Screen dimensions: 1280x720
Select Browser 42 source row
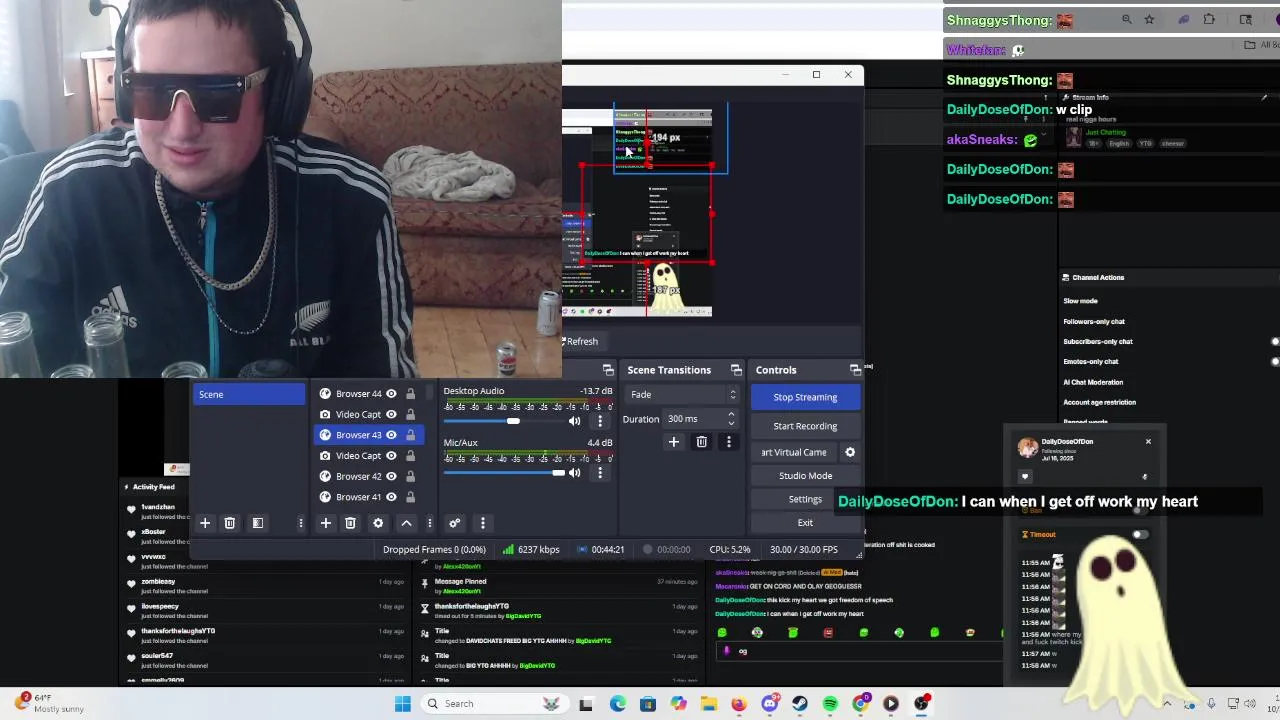[369, 476]
